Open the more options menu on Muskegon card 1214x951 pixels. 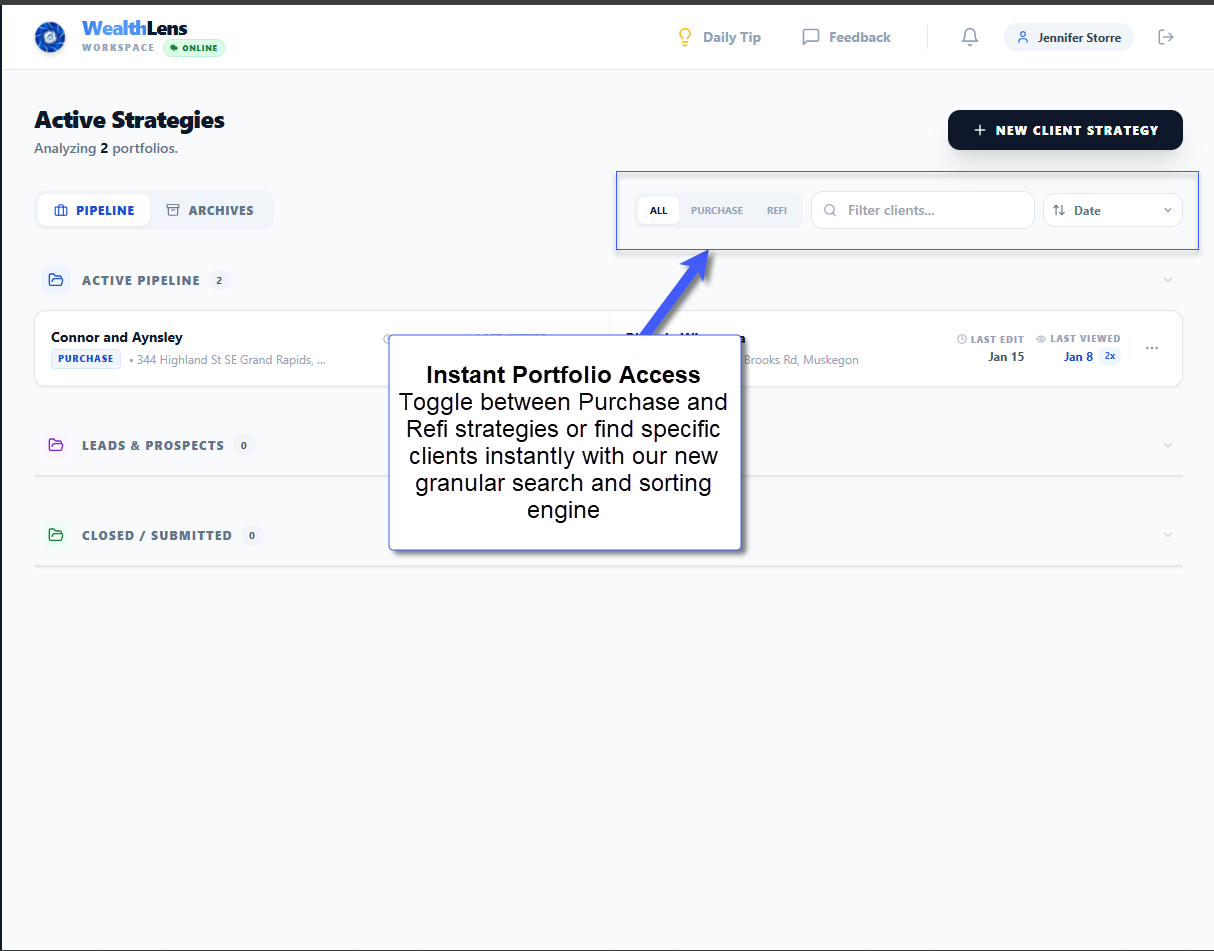tap(1152, 348)
